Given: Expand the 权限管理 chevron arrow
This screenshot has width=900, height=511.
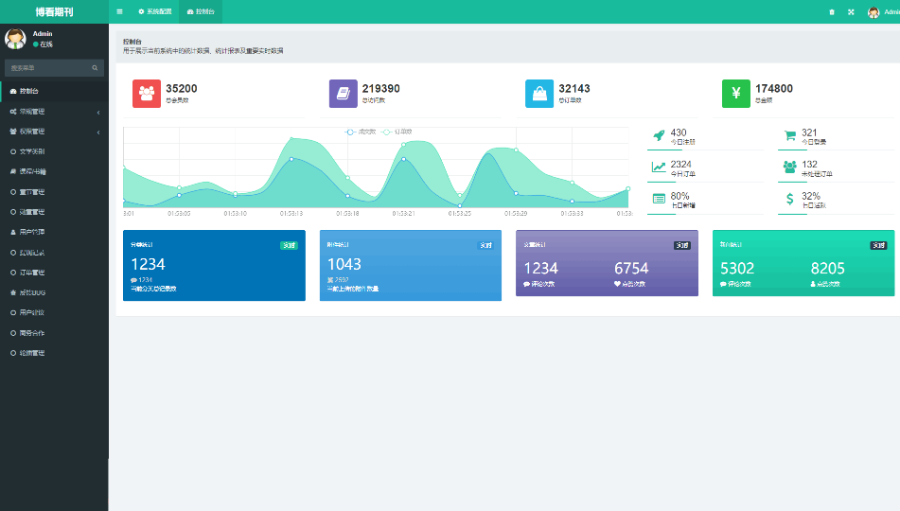Looking at the screenshot, I should click(98, 132).
